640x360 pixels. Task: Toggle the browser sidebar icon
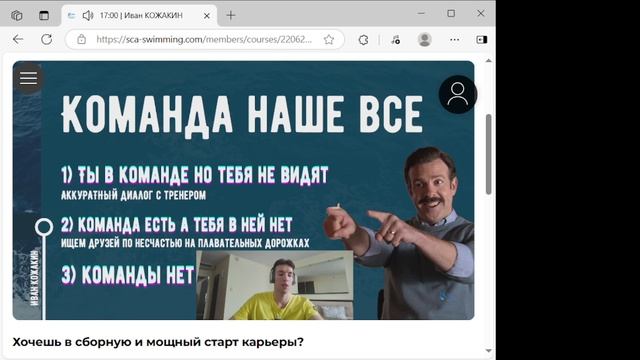point(482,40)
